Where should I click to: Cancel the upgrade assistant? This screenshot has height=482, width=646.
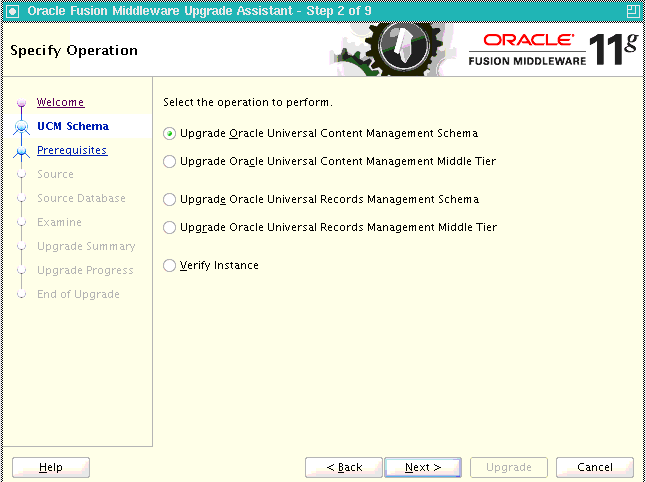point(595,468)
